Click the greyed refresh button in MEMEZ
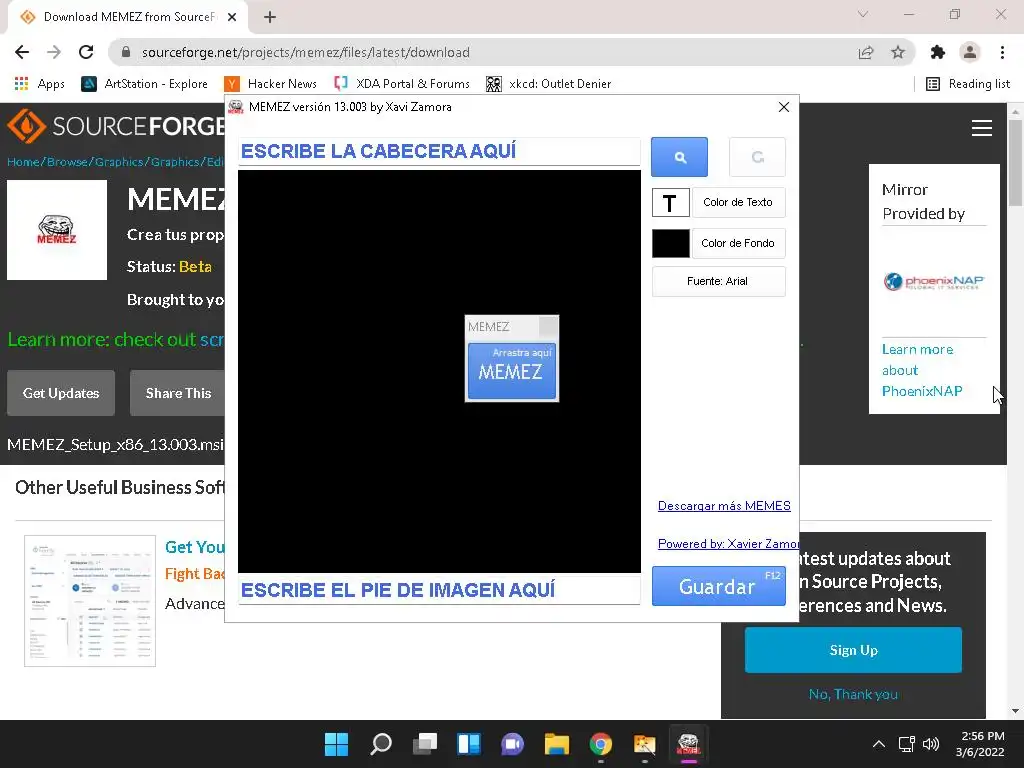Viewport: 1024px width, 768px height. pos(757,157)
